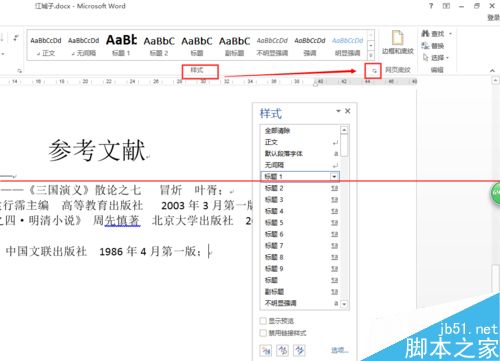Click the text 高等教育出版社 in document
Image resolution: width=500 pixels, height=361 pixels.
tap(102, 205)
